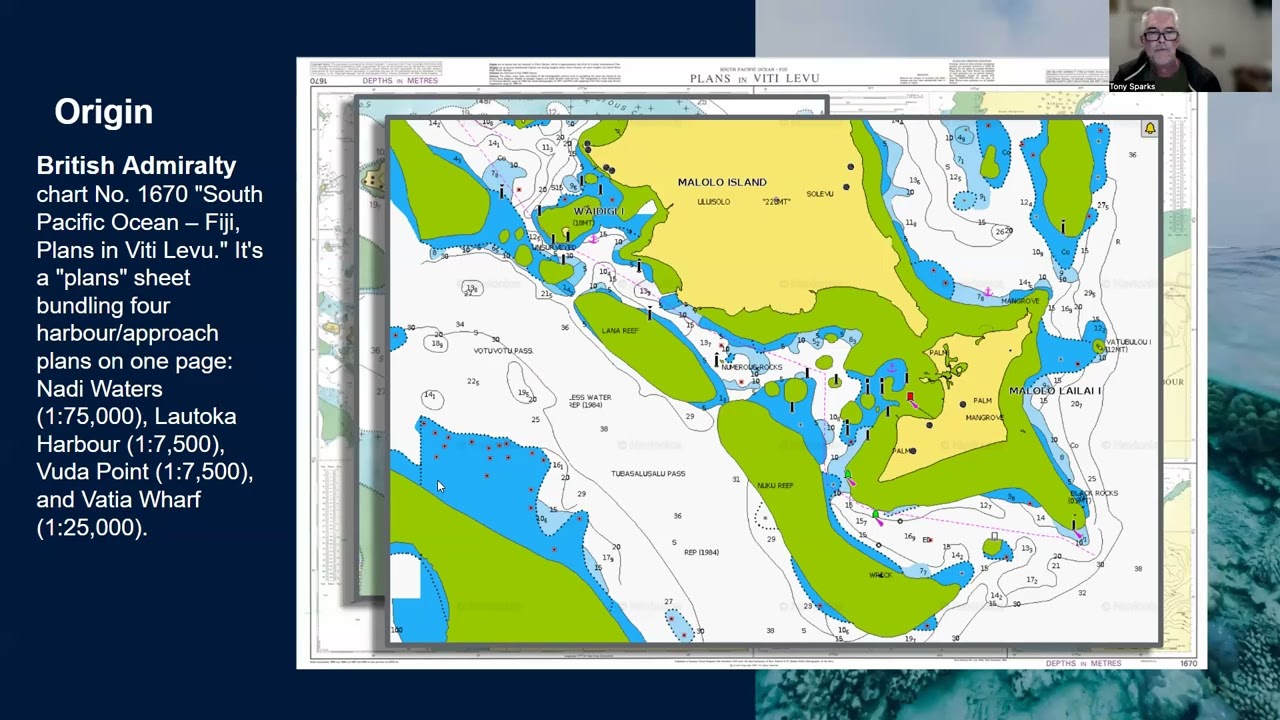Click the yellow bell icon on the chart
Image resolution: width=1280 pixels, height=720 pixels.
(x=1150, y=128)
